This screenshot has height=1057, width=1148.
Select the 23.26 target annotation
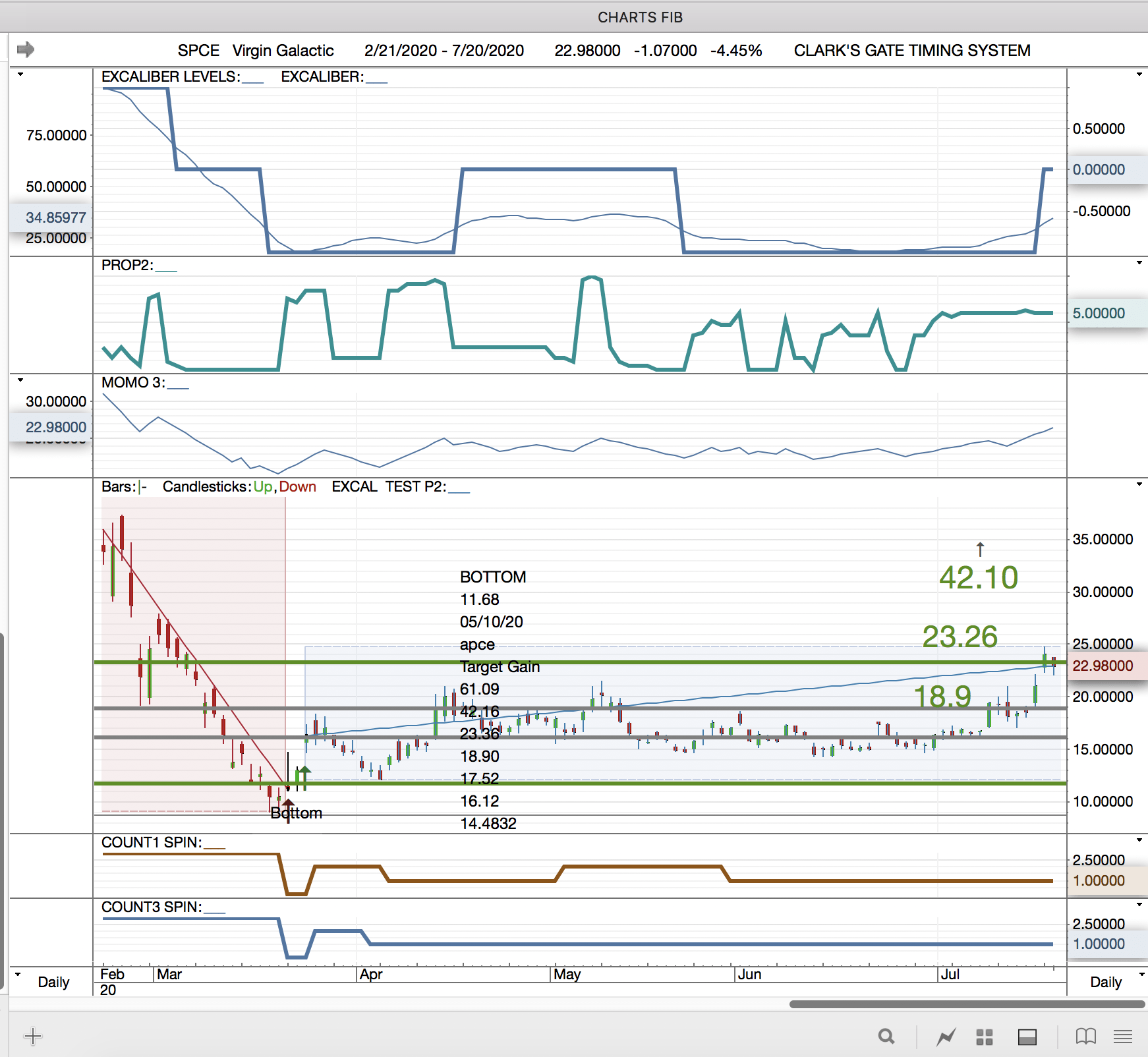(960, 637)
